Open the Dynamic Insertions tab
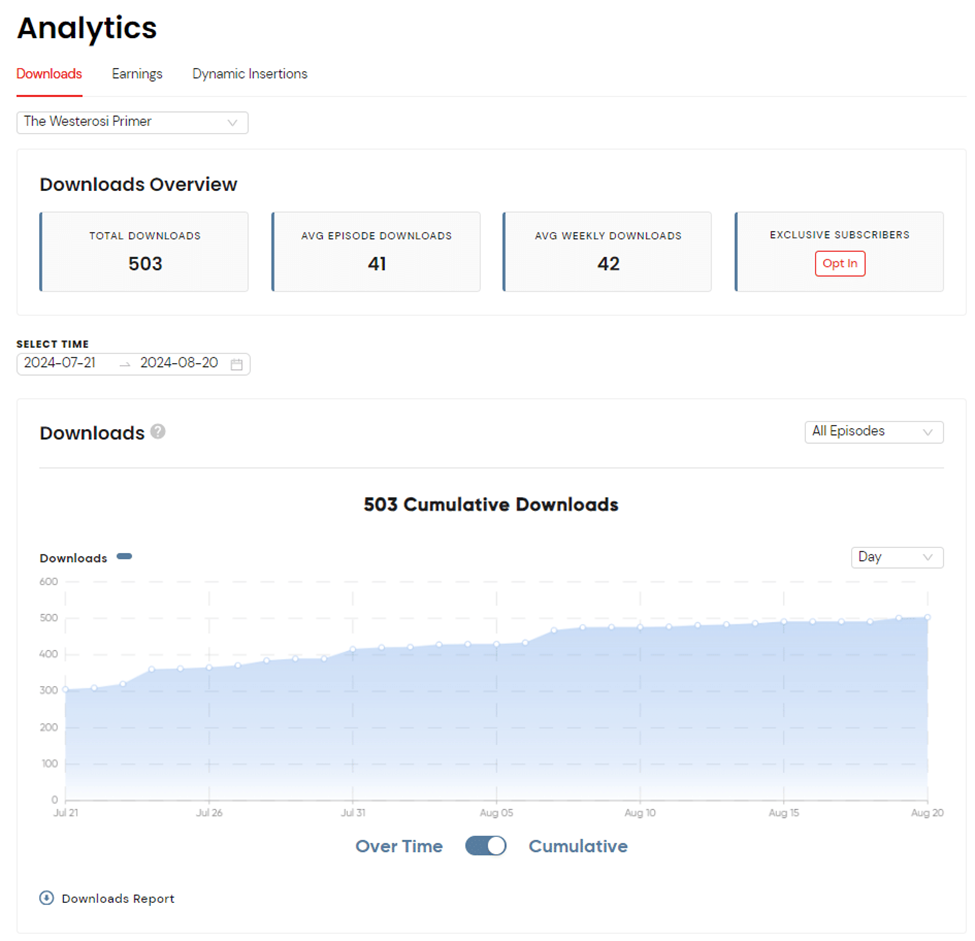Screen dimensions: 975x941 click(x=249, y=73)
